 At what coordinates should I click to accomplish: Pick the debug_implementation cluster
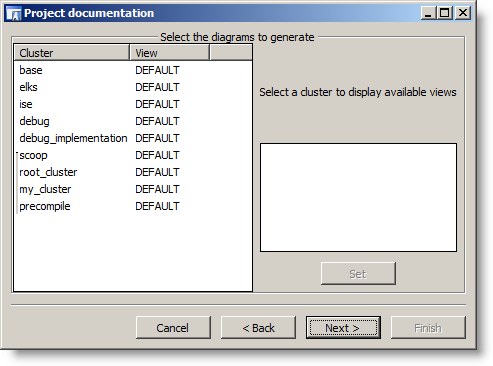coord(133,138)
